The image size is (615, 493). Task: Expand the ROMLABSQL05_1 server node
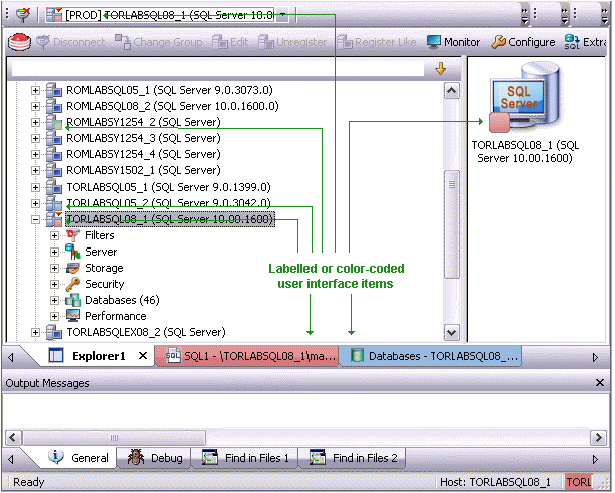[x=35, y=91]
